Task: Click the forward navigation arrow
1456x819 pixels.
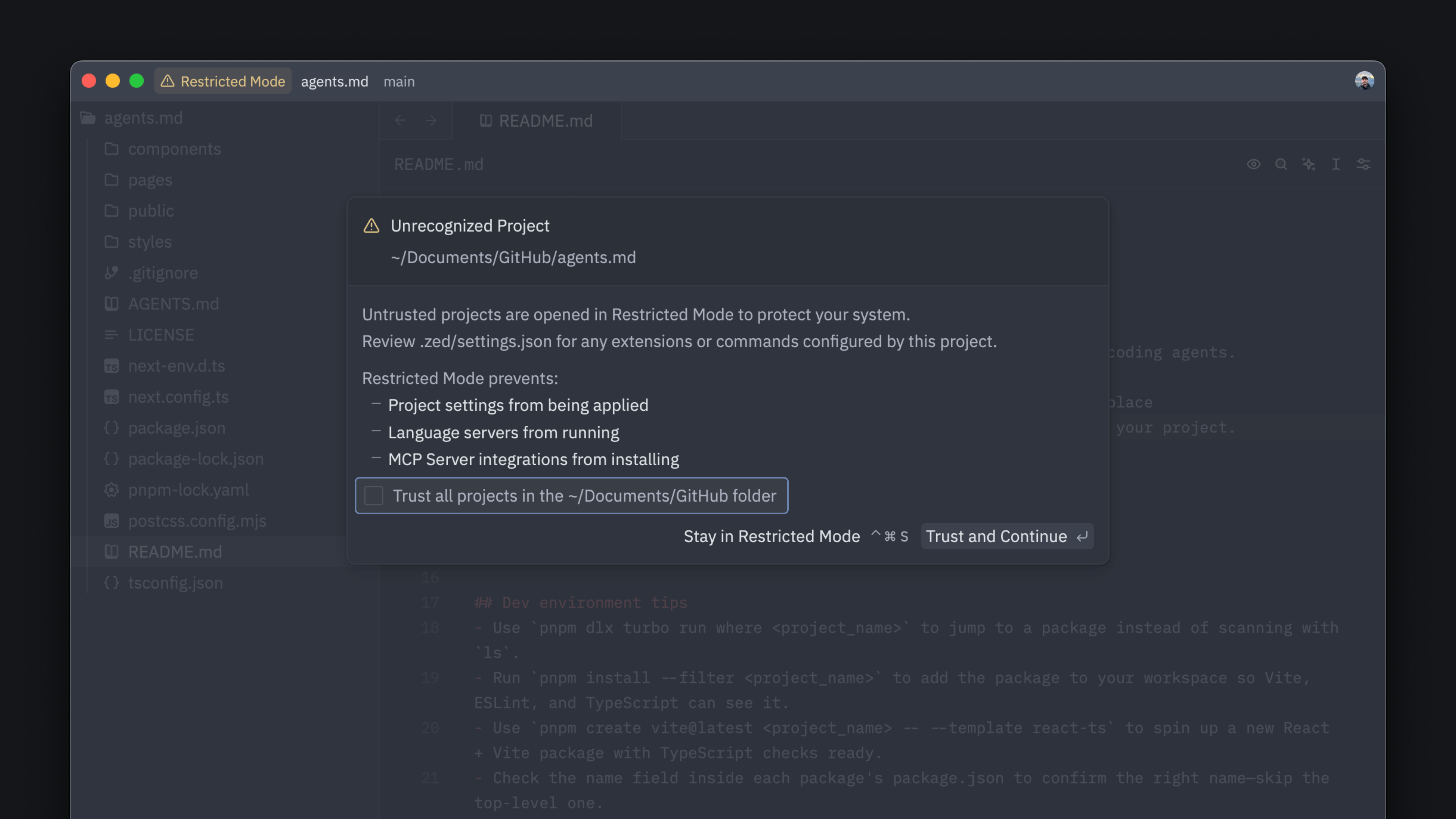Action: click(x=431, y=121)
